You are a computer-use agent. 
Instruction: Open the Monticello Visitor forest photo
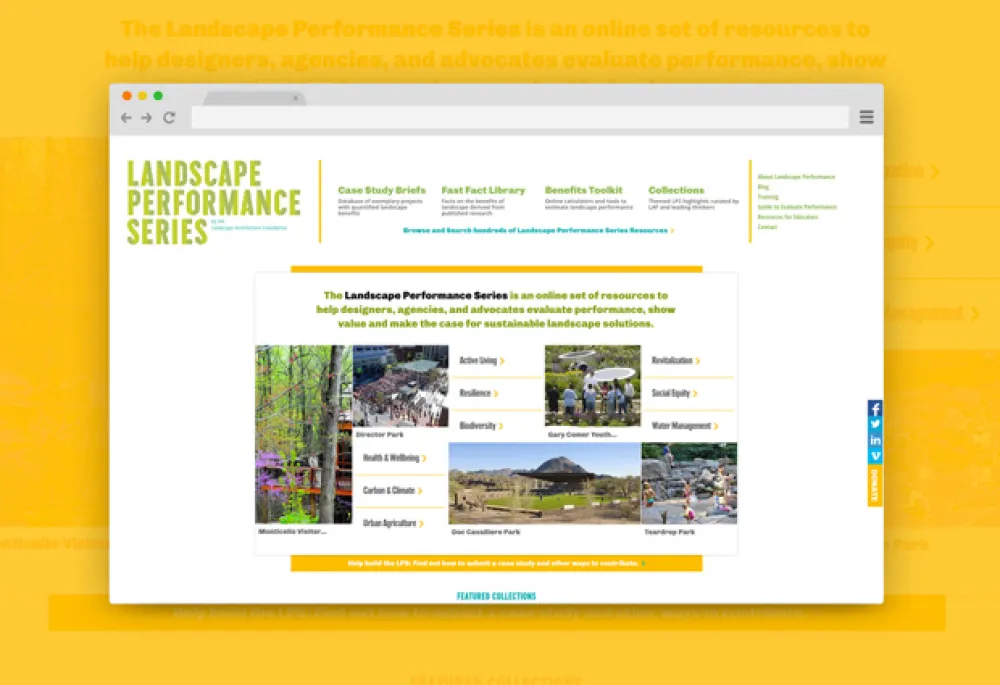(x=304, y=434)
